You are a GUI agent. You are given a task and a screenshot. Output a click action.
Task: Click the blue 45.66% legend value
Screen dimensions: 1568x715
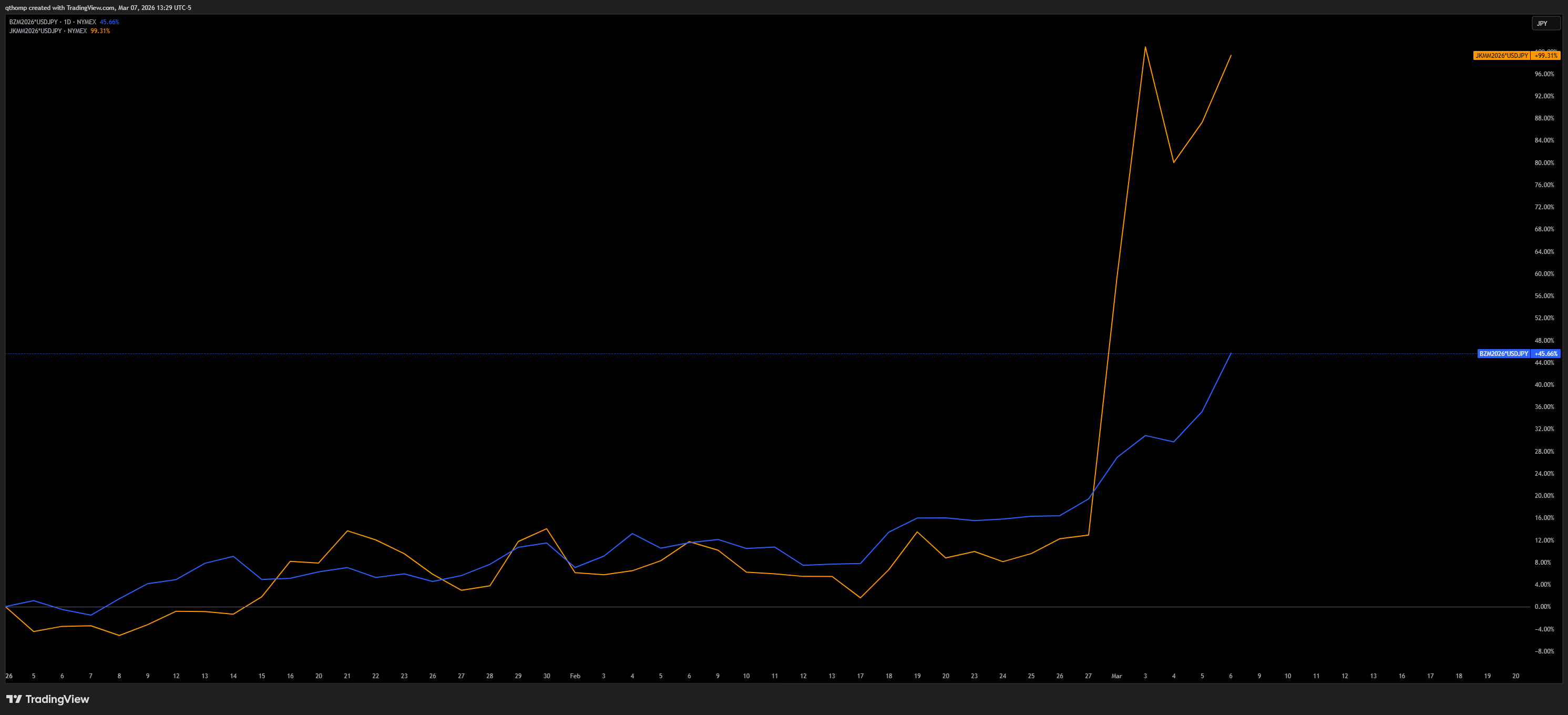pyautogui.click(x=109, y=22)
